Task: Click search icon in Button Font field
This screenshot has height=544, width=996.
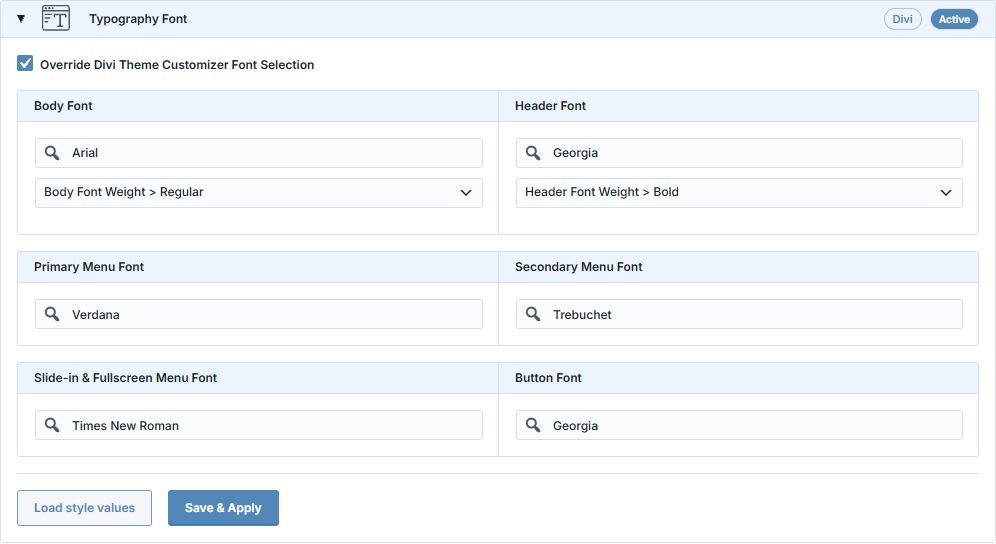Action: [533, 425]
